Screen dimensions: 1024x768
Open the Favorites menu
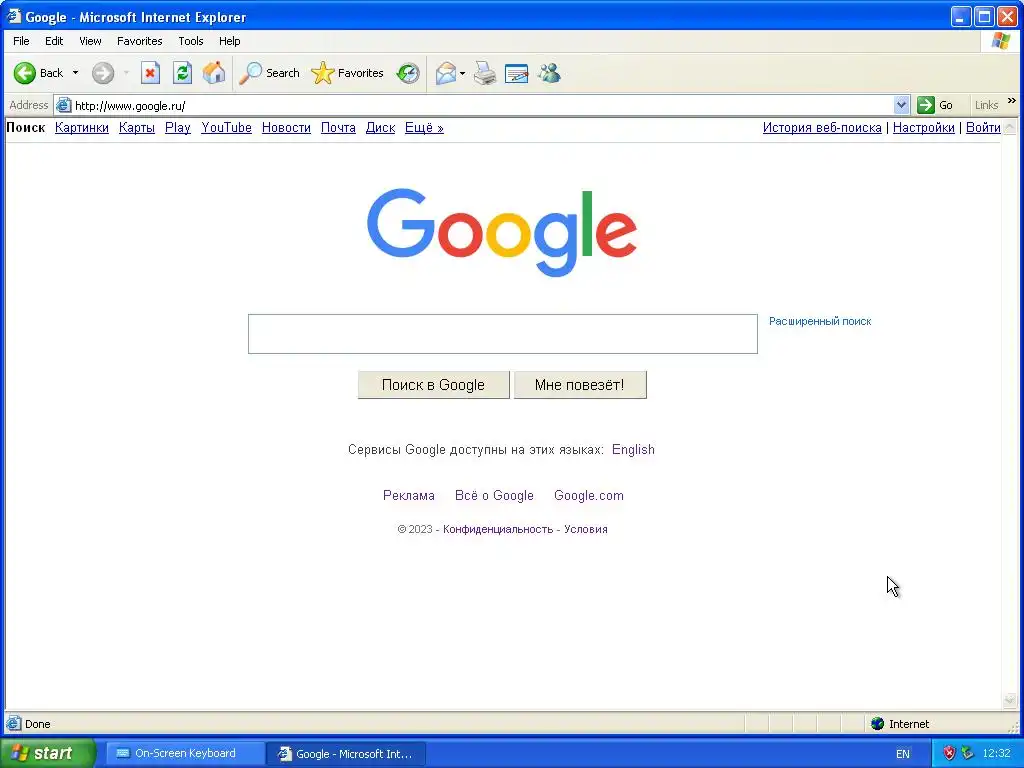pos(140,41)
